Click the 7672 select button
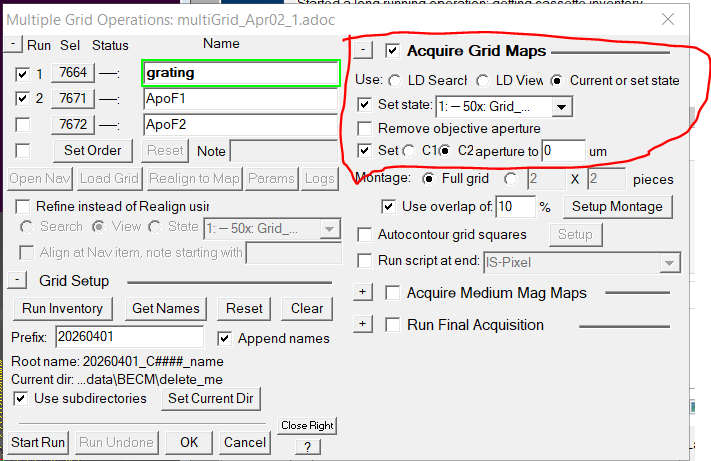Viewport: 711px width, 461px height. point(73,124)
